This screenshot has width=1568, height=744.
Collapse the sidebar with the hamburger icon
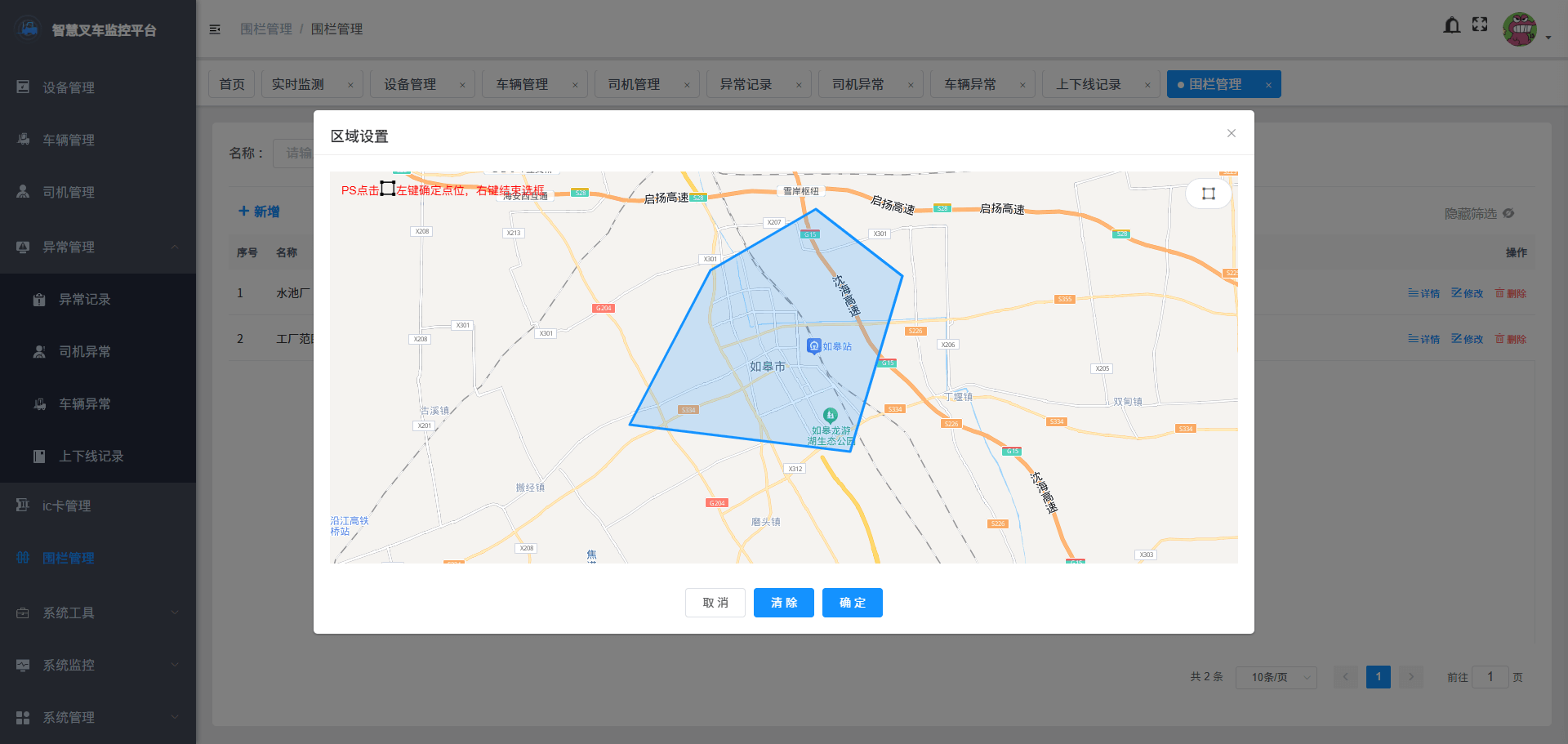[215, 29]
